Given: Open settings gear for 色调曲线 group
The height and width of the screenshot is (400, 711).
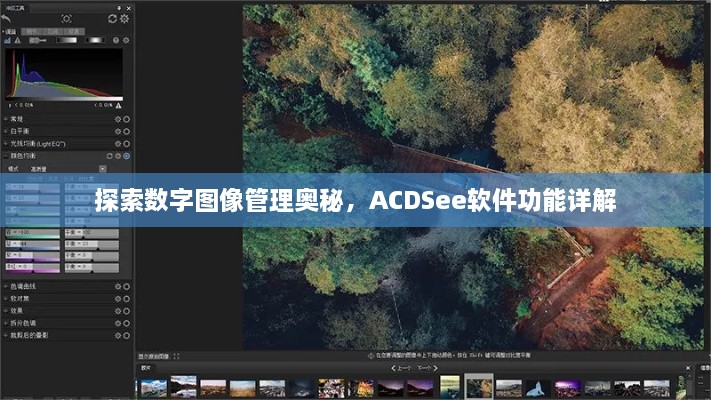Looking at the screenshot, I should point(118,287).
